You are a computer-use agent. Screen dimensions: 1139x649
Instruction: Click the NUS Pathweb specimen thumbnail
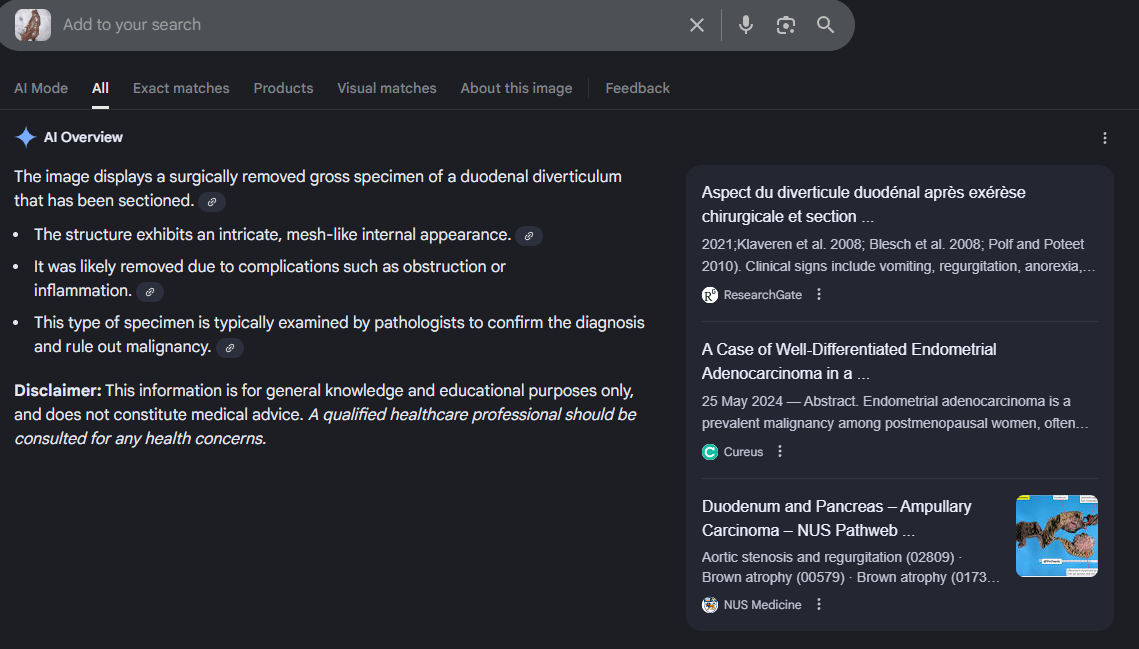click(1056, 536)
